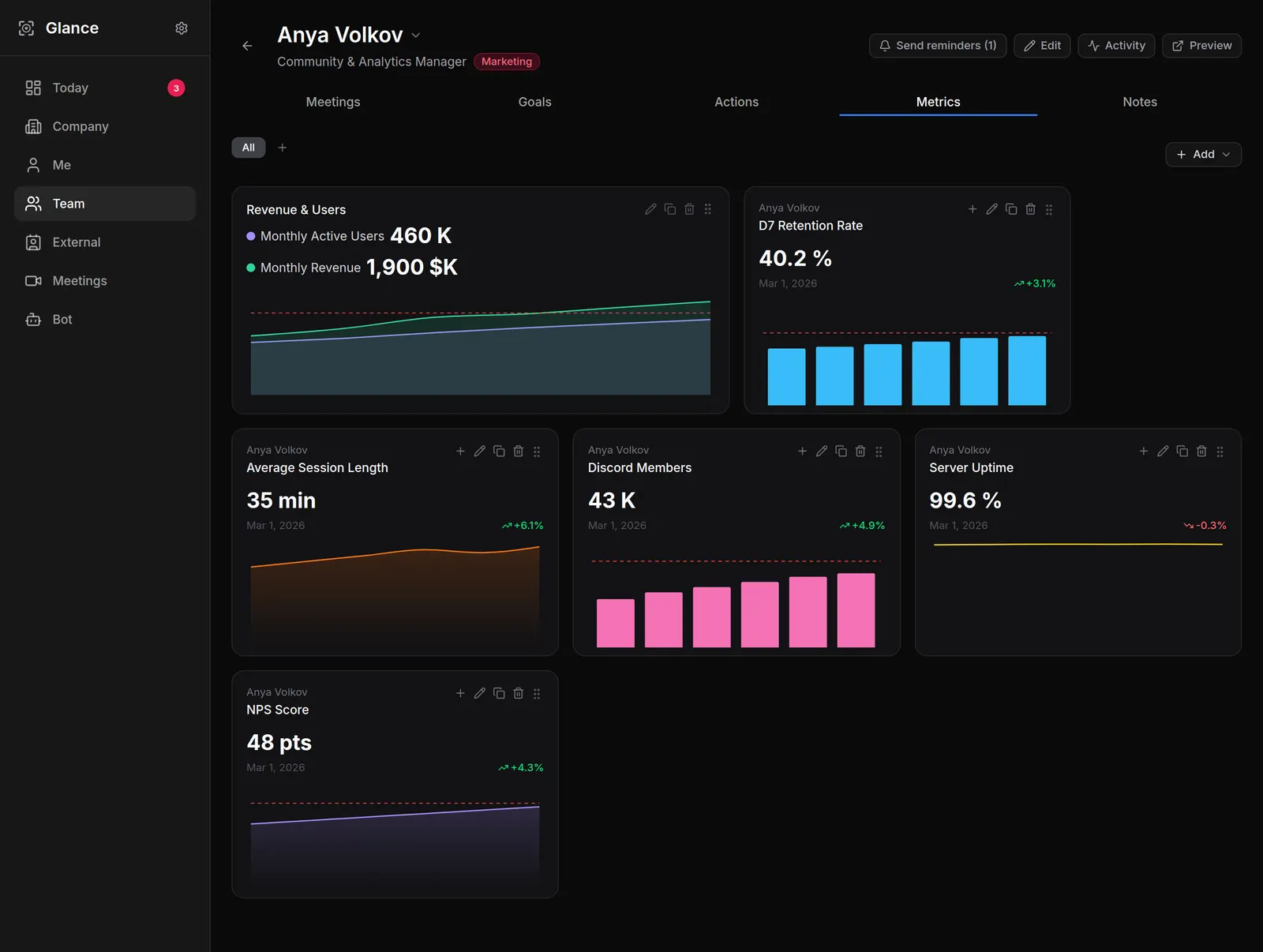Image resolution: width=1263 pixels, height=952 pixels.
Task: Delete the Average Session Length card
Action: pos(519,452)
